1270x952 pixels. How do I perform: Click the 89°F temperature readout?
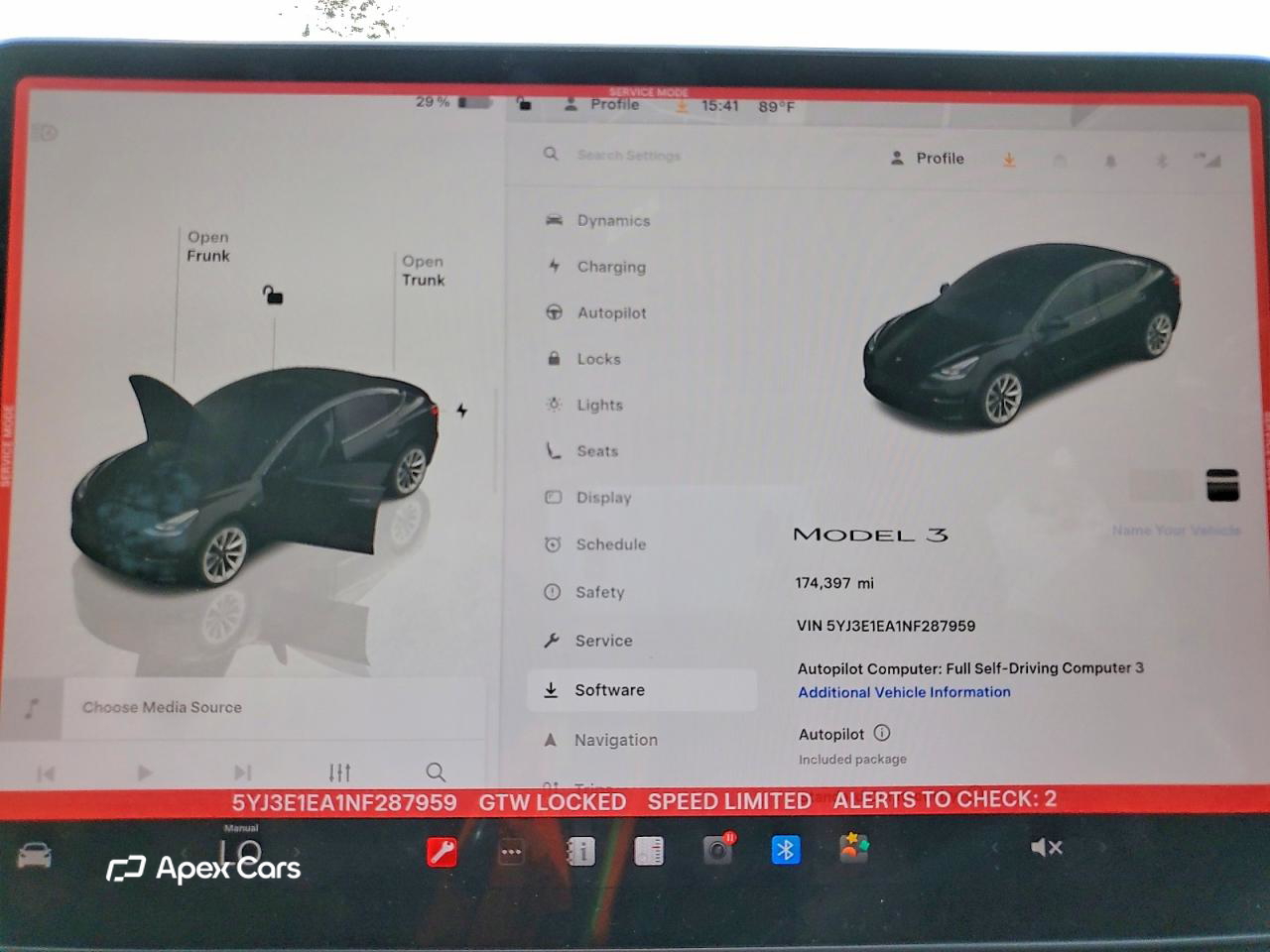coord(777,106)
